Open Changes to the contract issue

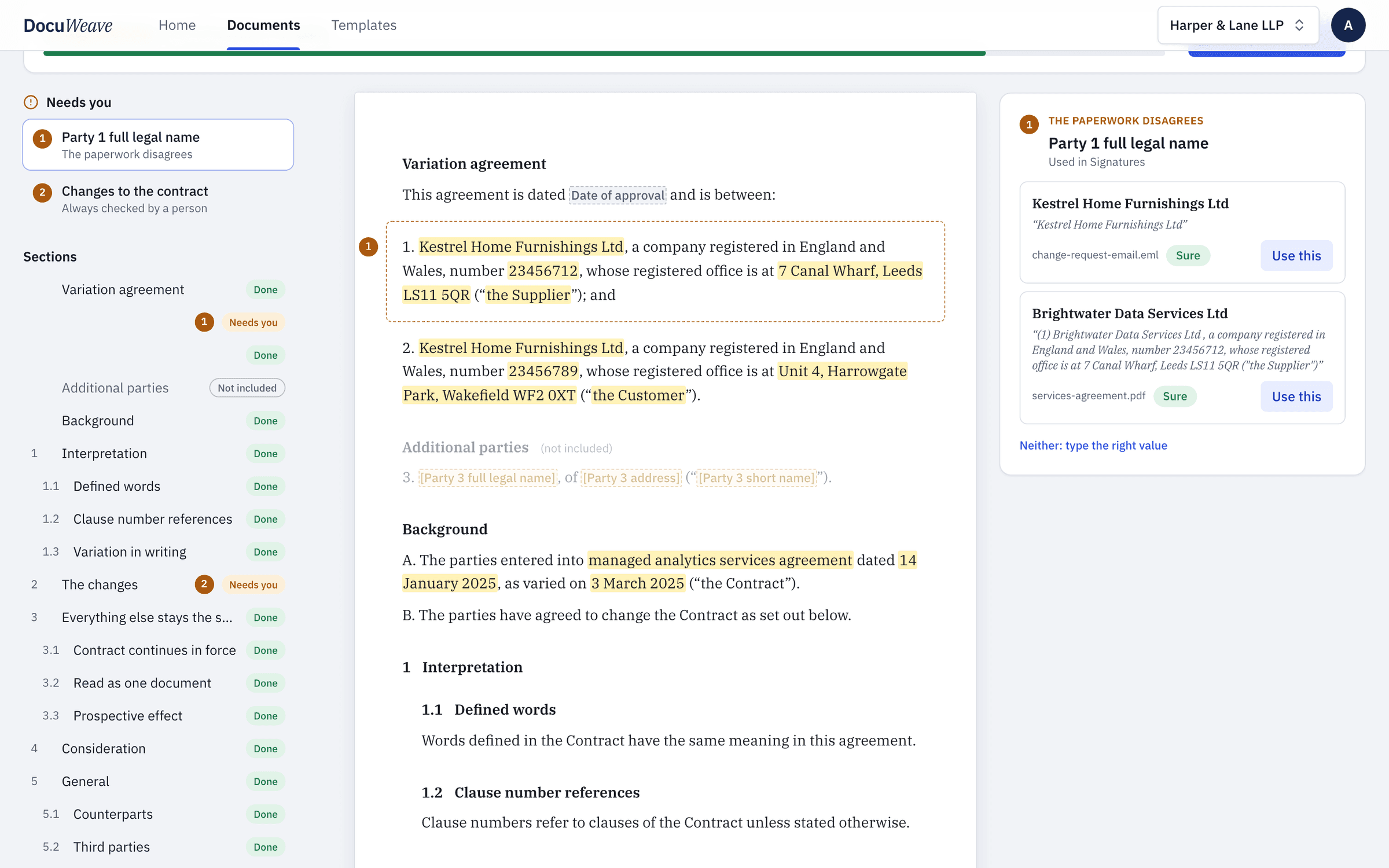158,198
